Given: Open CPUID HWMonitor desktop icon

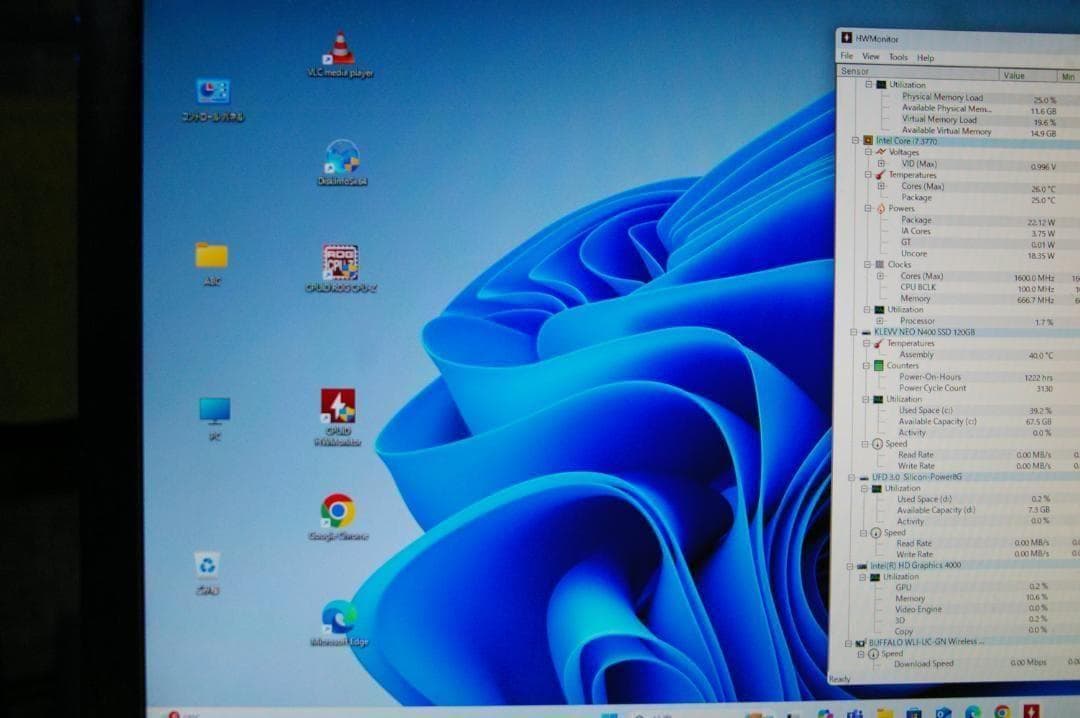Looking at the screenshot, I should [x=338, y=409].
